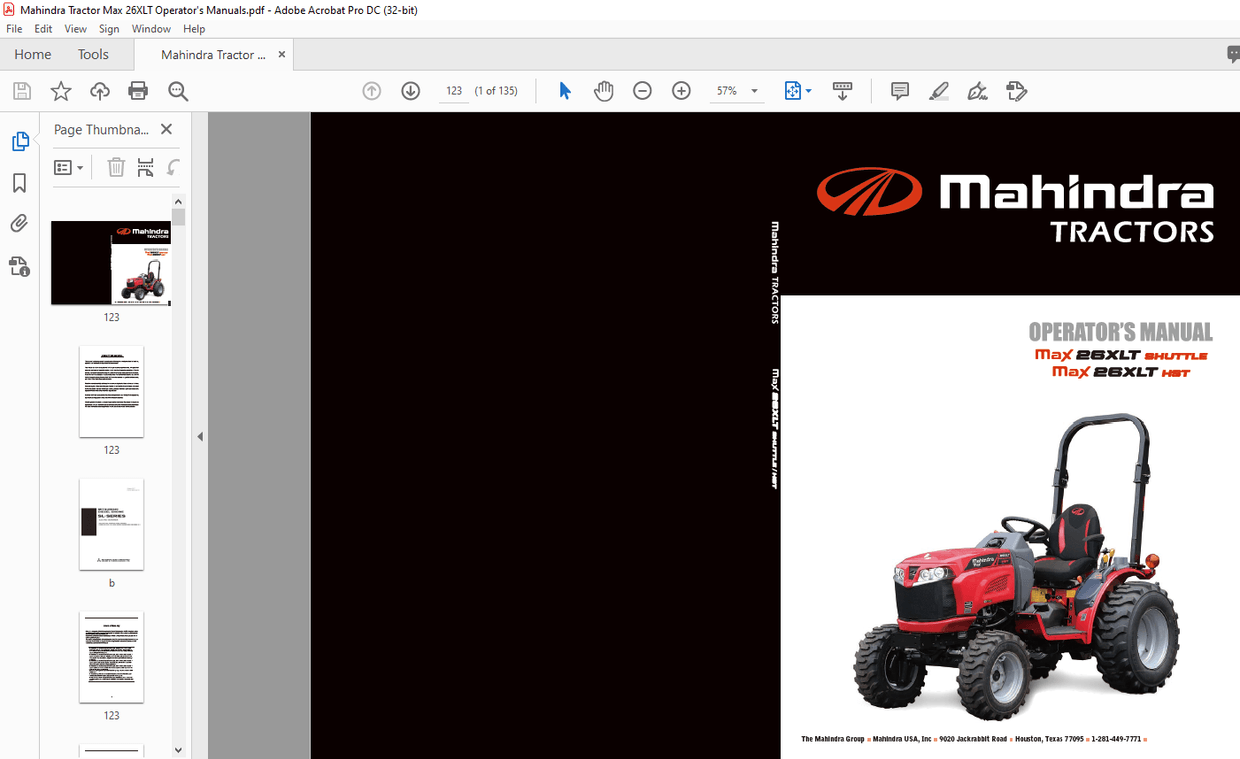Click the Print document icon
The height and width of the screenshot is (759, 1240).
pos(138,90)
